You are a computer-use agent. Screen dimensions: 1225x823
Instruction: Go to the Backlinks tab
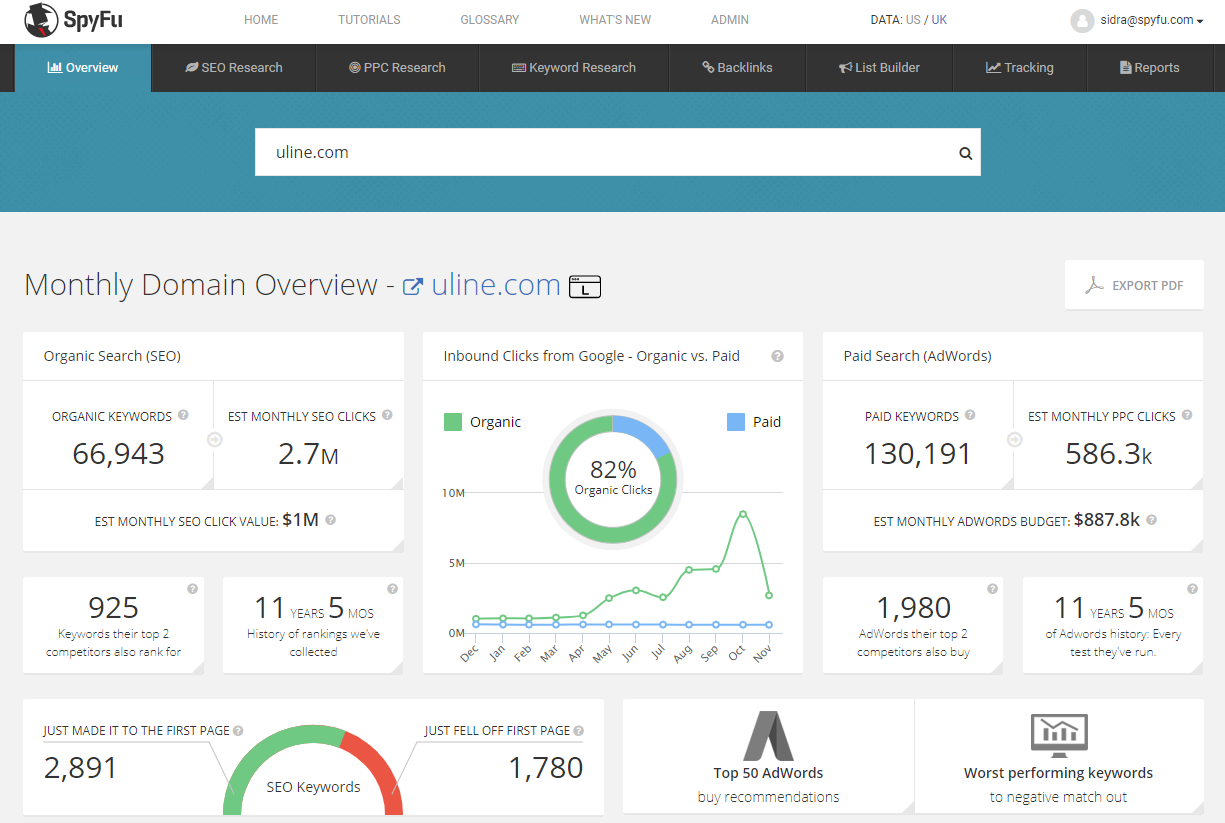pos(737,68)
